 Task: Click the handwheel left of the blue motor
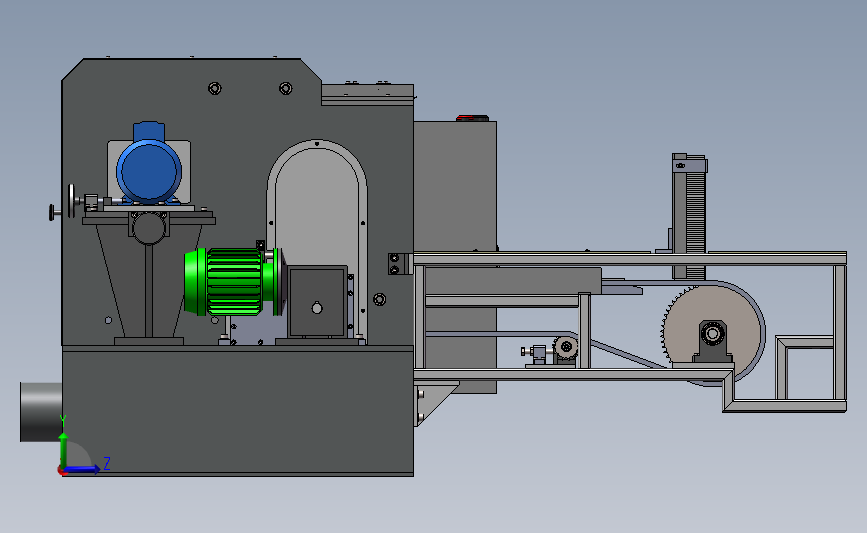pyautogui.click(x=71, y=201)
